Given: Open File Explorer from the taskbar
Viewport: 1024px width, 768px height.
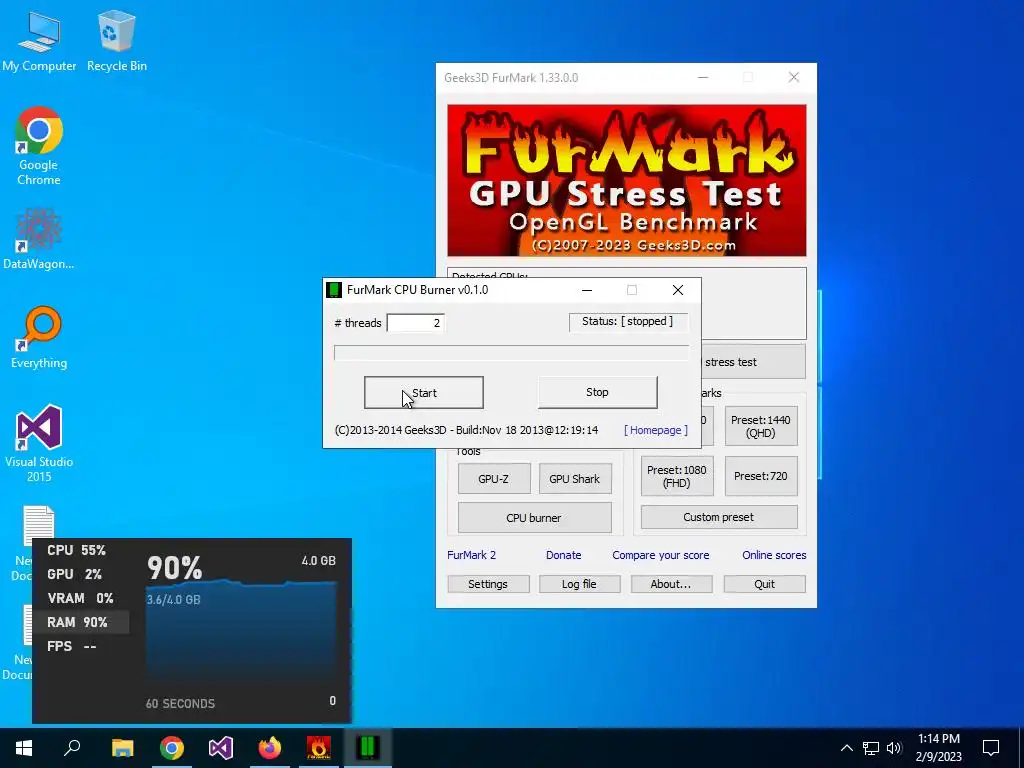Looking at the screenshot, I should click(122, 748).
